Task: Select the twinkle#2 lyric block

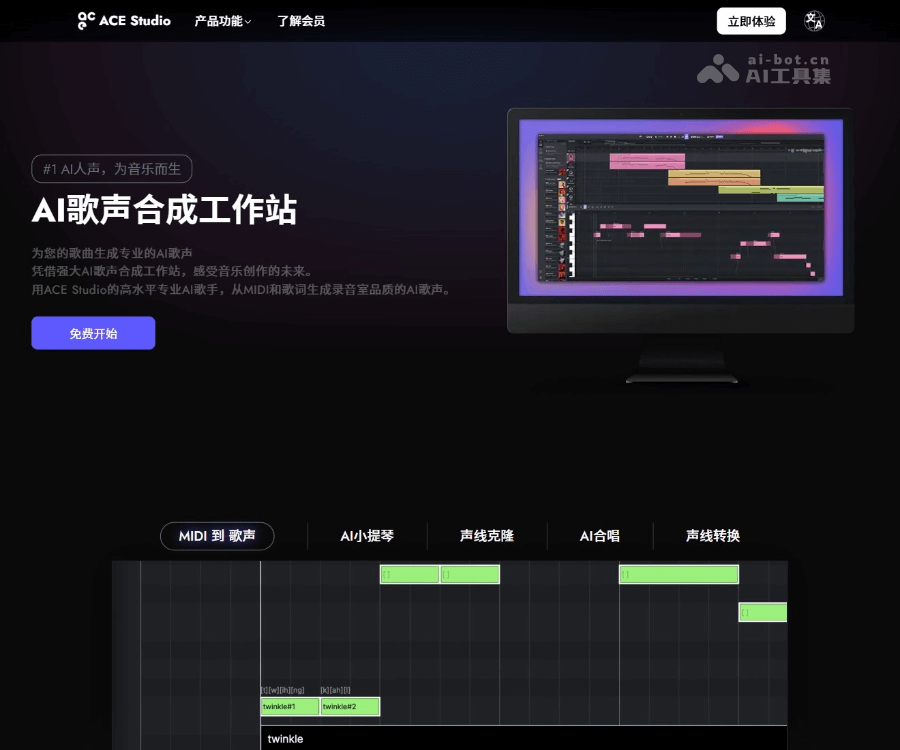Action: (348, 706)
